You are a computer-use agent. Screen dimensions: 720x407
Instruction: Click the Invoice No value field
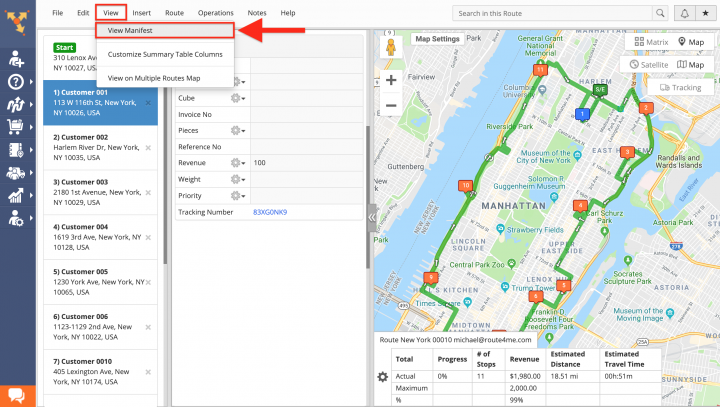307,114
